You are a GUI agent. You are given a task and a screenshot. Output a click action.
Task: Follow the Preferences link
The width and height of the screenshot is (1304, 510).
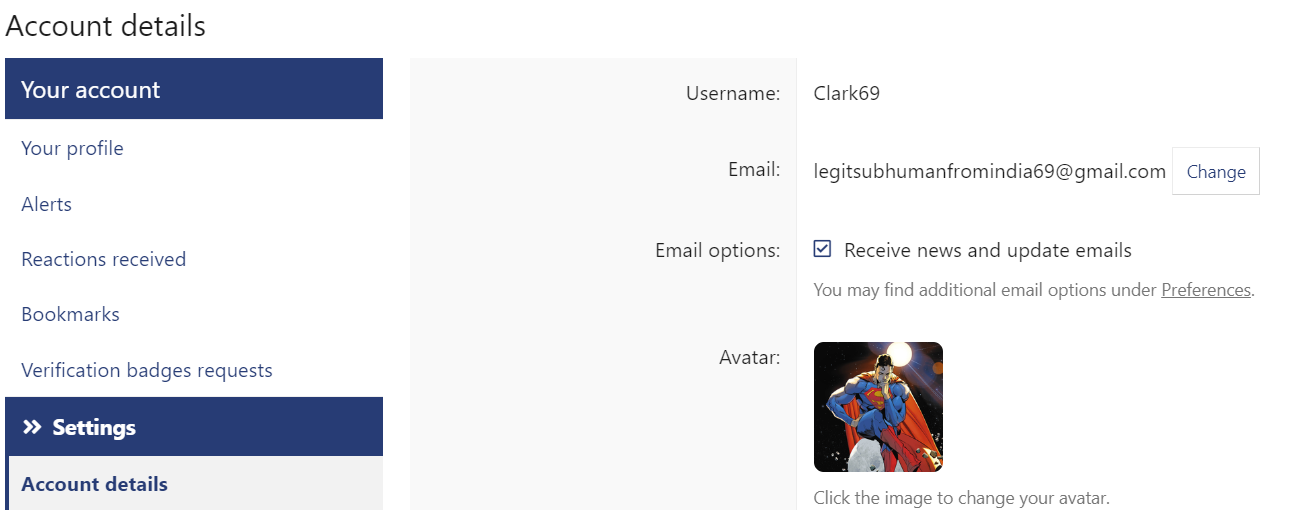(1205, 290)
